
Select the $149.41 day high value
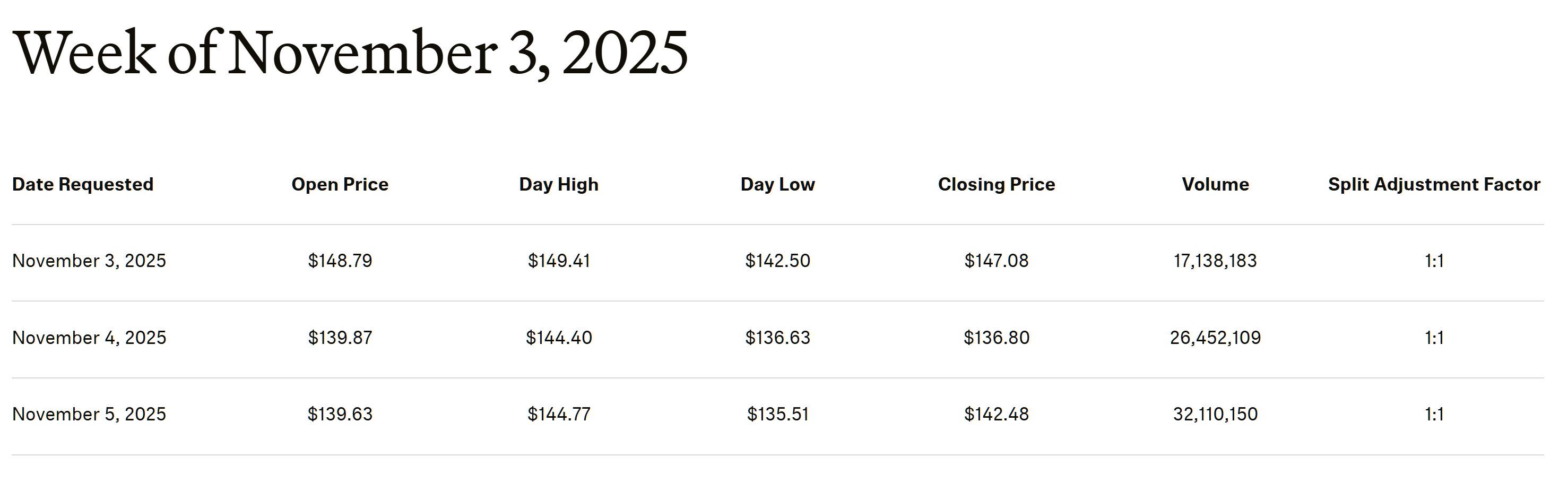(x=559, y=261)
